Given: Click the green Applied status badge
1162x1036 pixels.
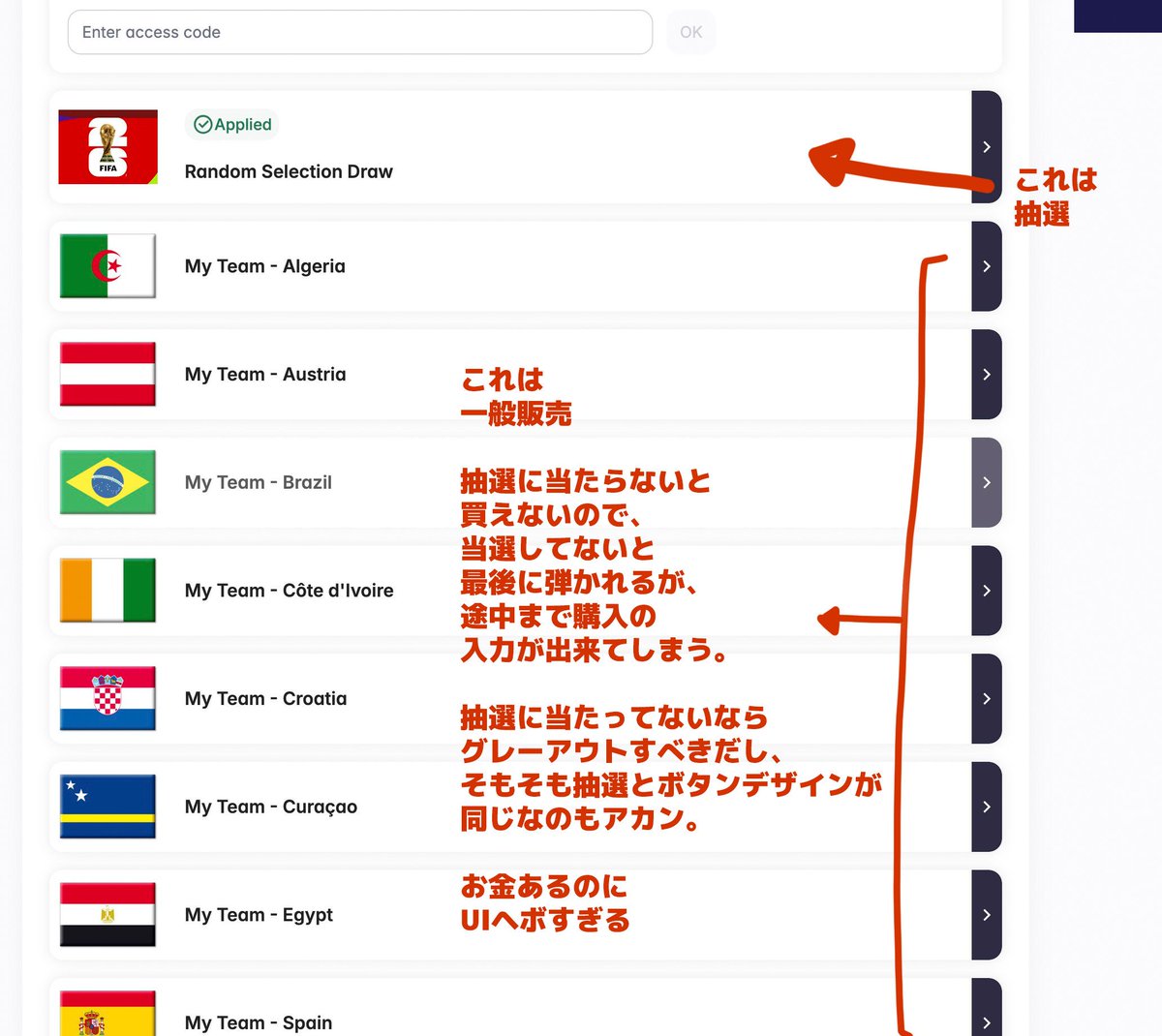Looking at the screenshot, I should coord(232,125).
